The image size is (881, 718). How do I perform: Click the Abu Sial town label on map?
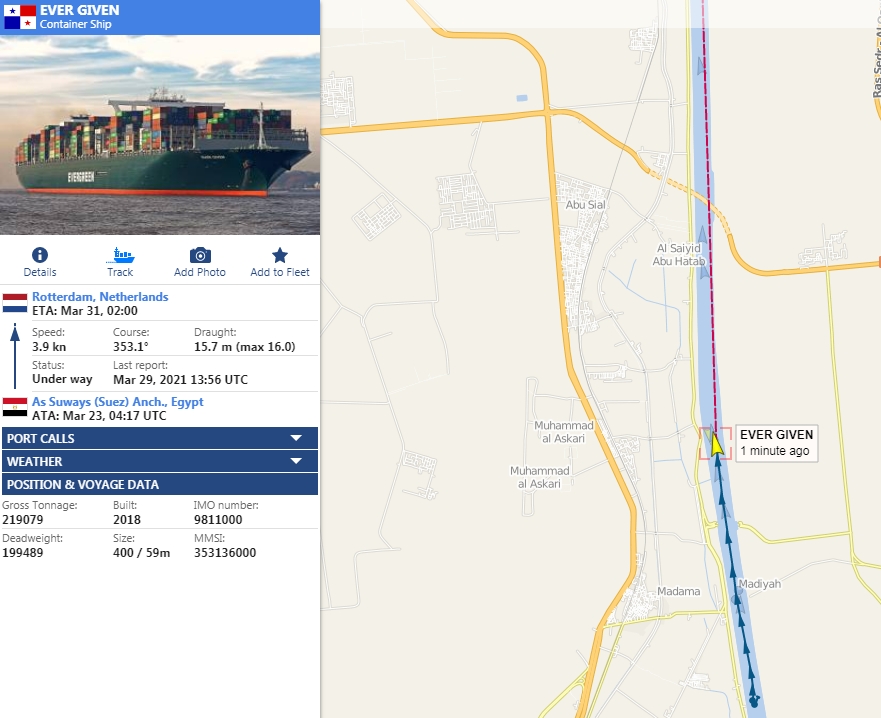tap(586, 205)
